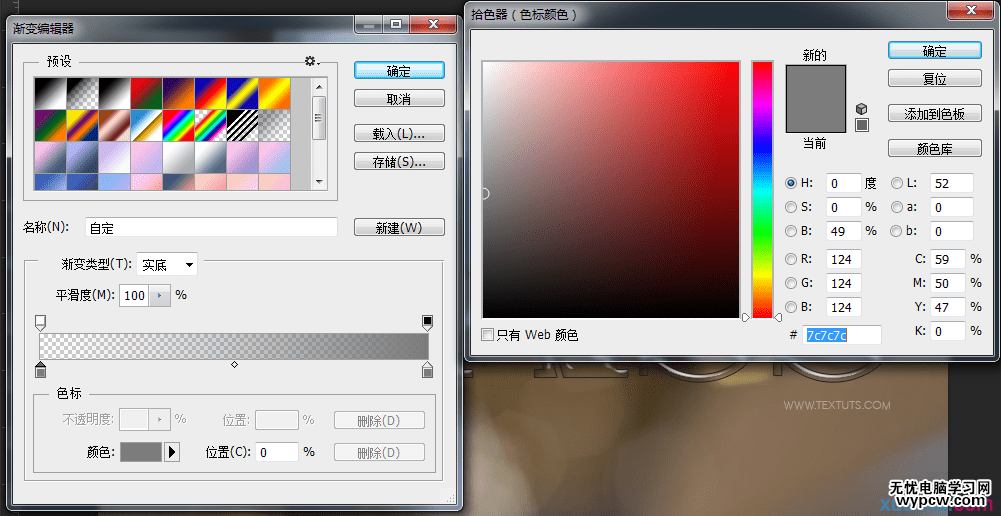Click the 颜色 stop color swatch
This screenshot has width=1001, height=516.
[141, 452]
